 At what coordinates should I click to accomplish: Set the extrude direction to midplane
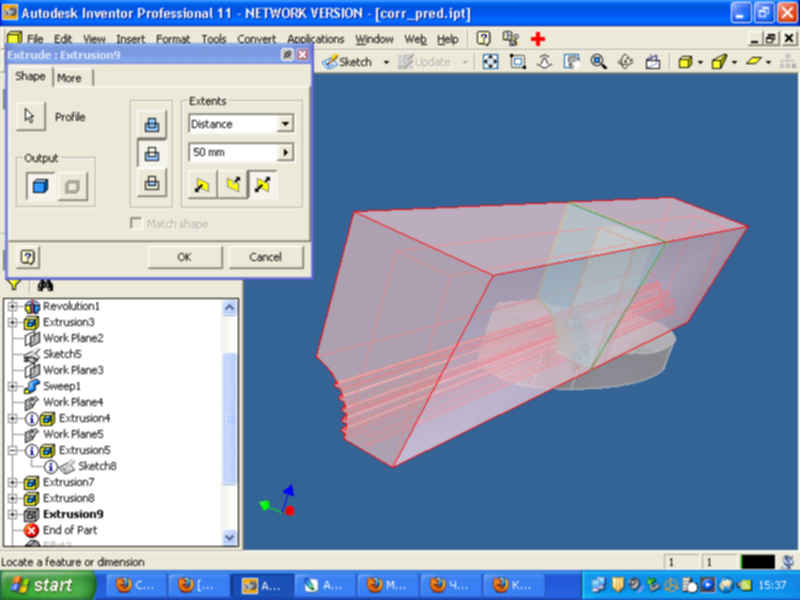pyautogui.click(x=263, y=184)
